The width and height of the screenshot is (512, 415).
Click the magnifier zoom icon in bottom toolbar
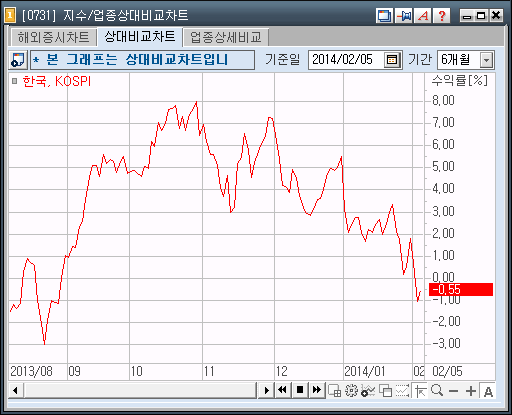(x=437, y=390)
